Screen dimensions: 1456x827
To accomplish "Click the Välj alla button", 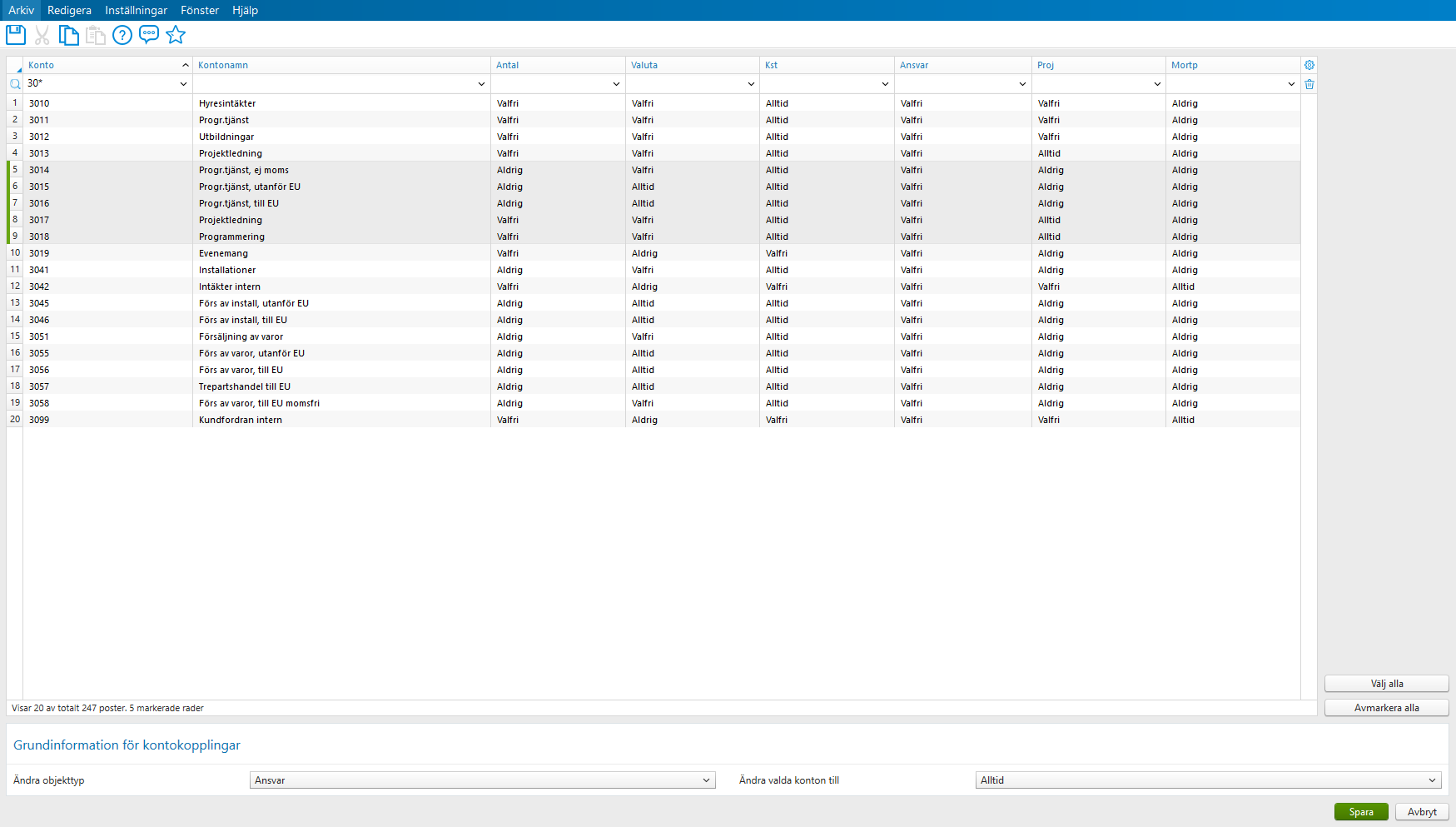I will point(1385,683).
